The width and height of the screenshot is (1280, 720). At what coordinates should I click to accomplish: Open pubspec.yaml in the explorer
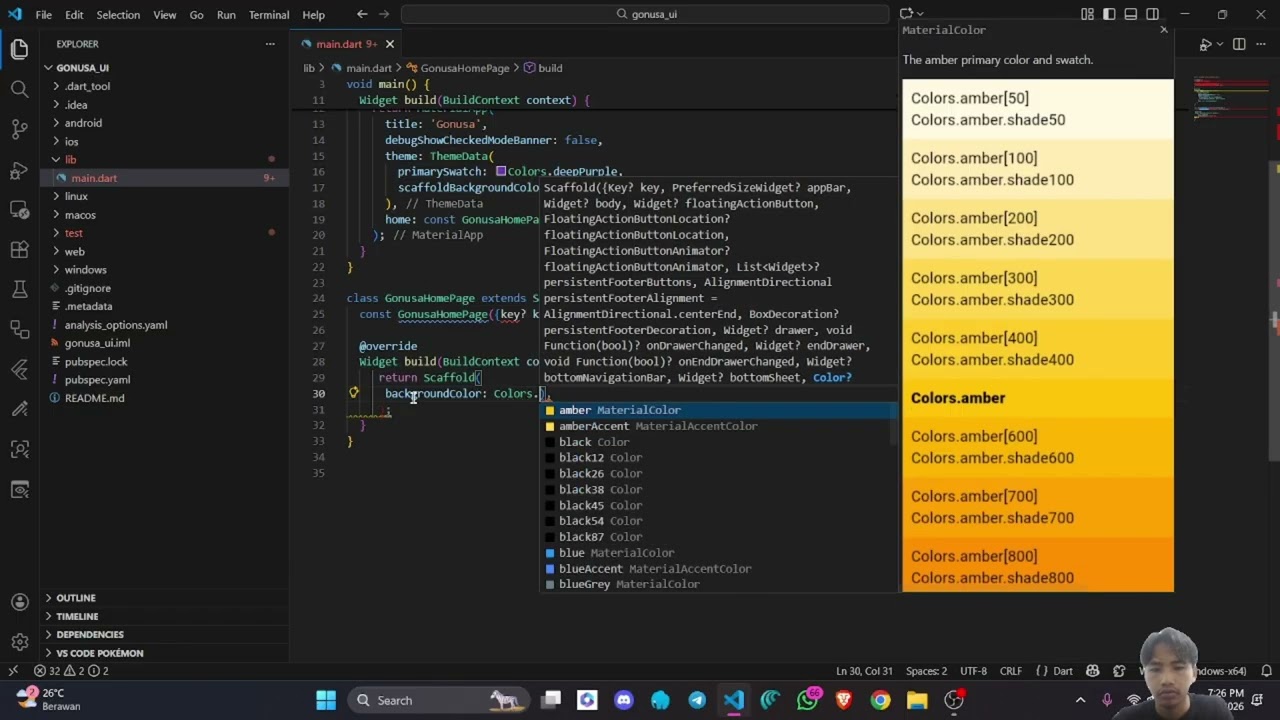point(97,380)
